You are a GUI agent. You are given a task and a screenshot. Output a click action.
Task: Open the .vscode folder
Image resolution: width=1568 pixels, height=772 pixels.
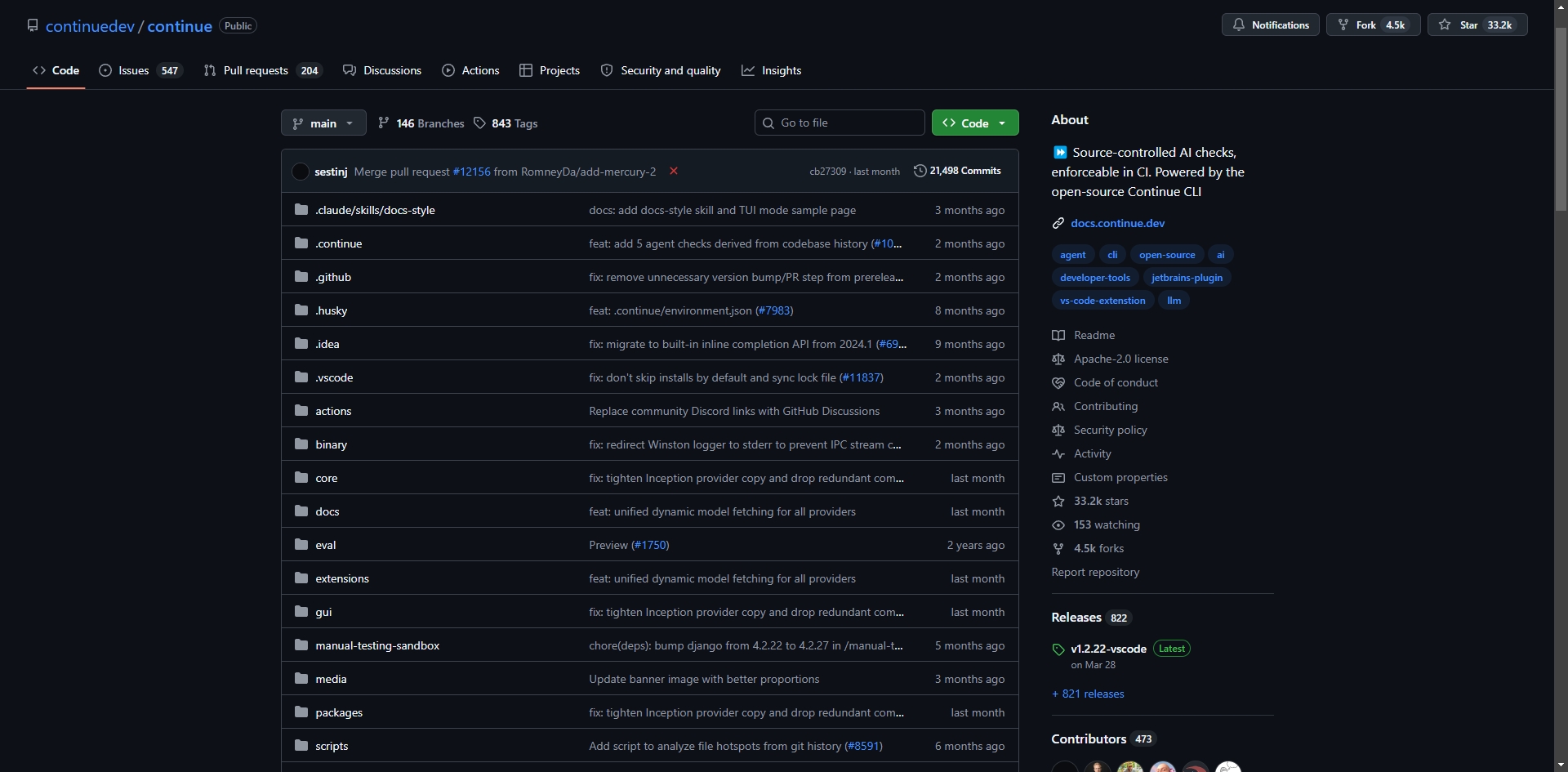point(334,377)
